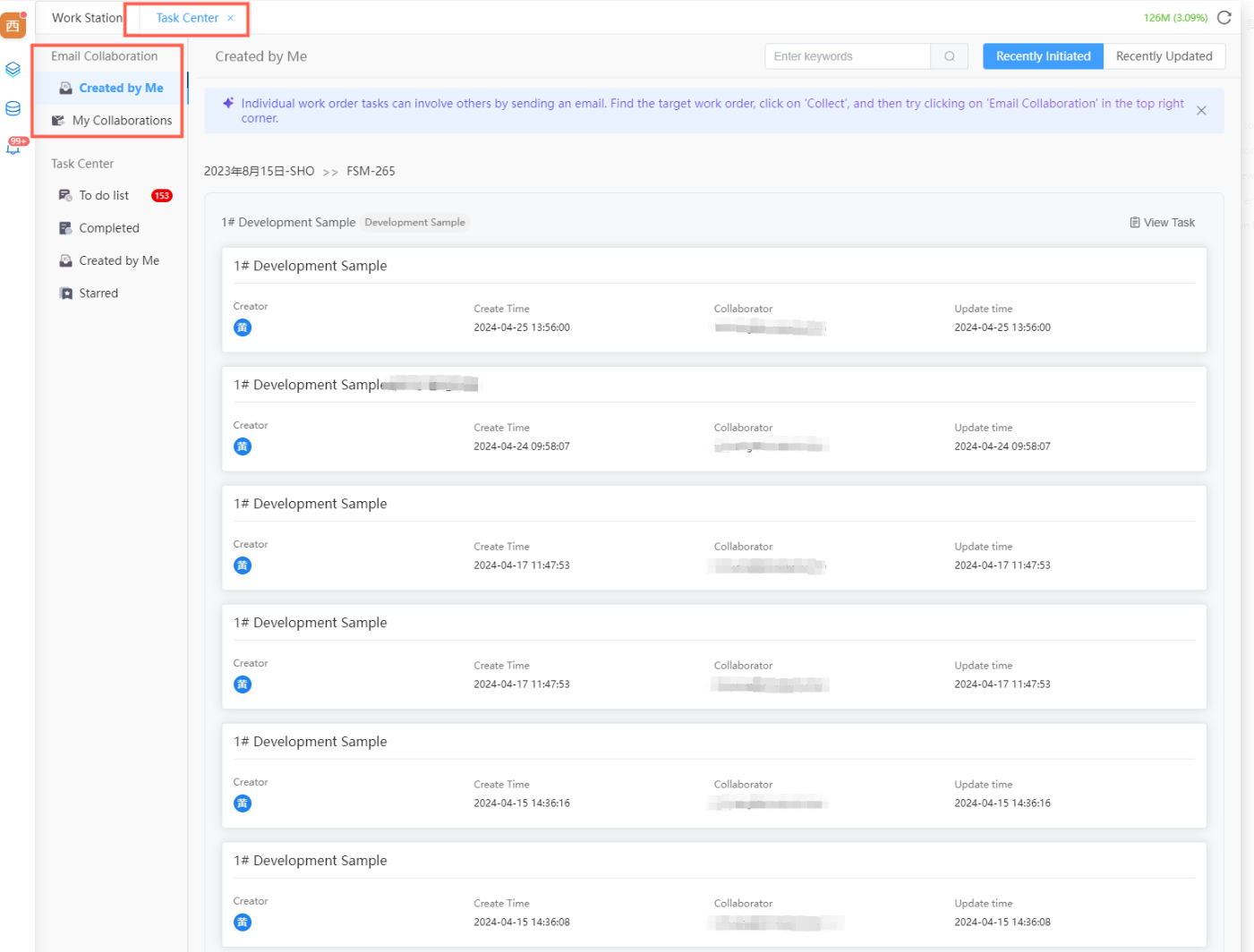Open the Completed tasks list

(x=109, y=228)
